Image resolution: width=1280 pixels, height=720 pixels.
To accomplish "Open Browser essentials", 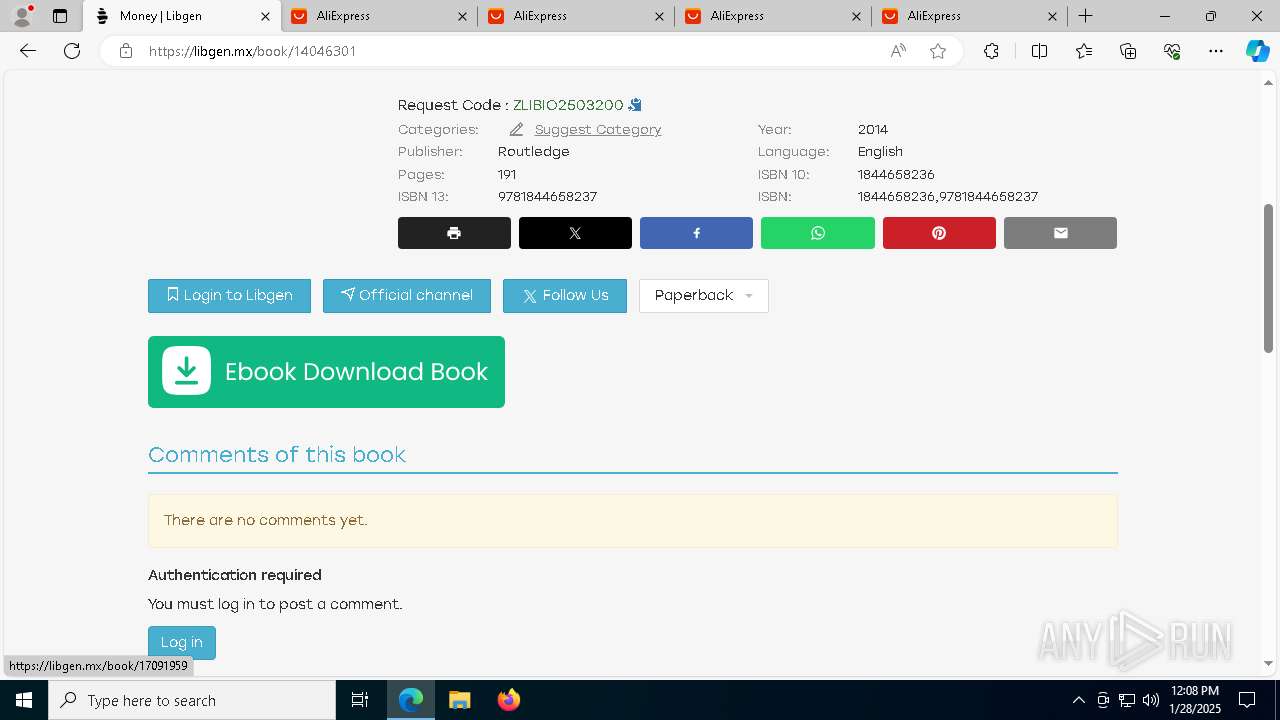I will point(1172,51).
